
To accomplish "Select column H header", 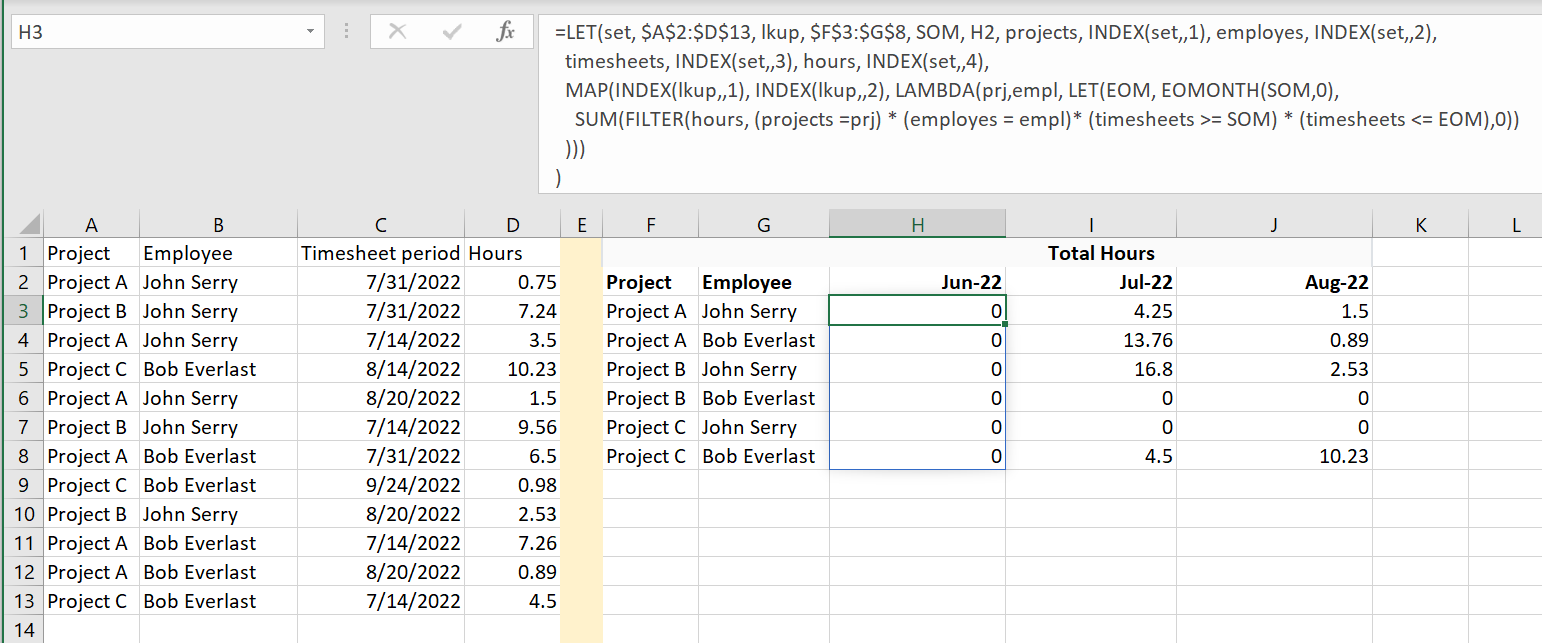I will coord(917,225).
